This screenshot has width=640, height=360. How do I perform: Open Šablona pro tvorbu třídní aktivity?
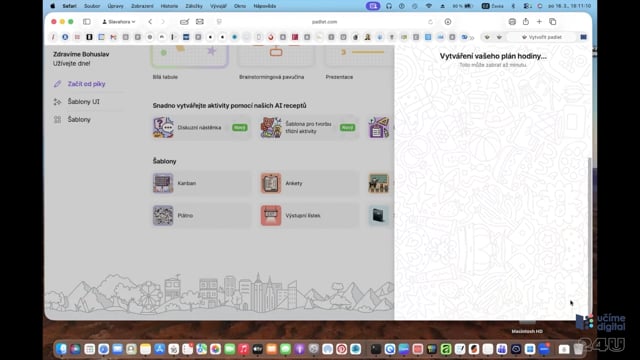[309, 127]
